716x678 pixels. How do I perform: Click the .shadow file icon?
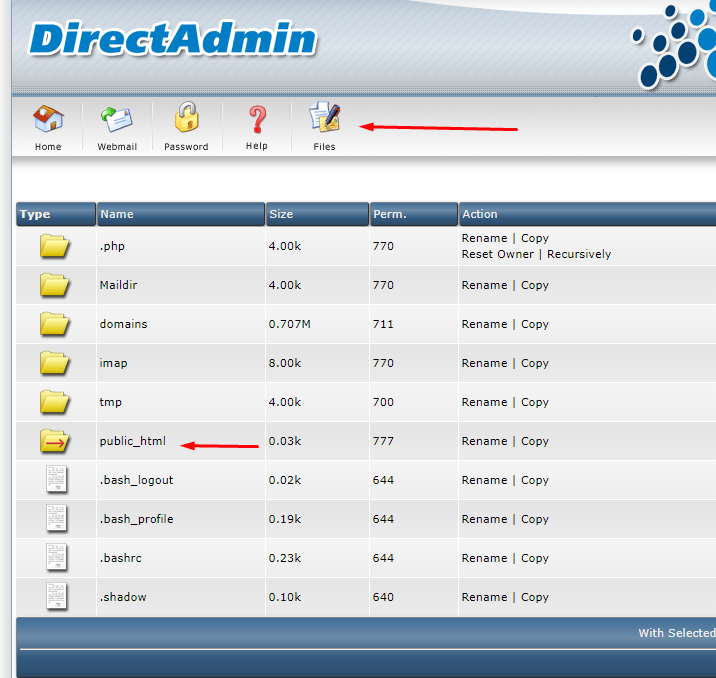pos(57,596)
